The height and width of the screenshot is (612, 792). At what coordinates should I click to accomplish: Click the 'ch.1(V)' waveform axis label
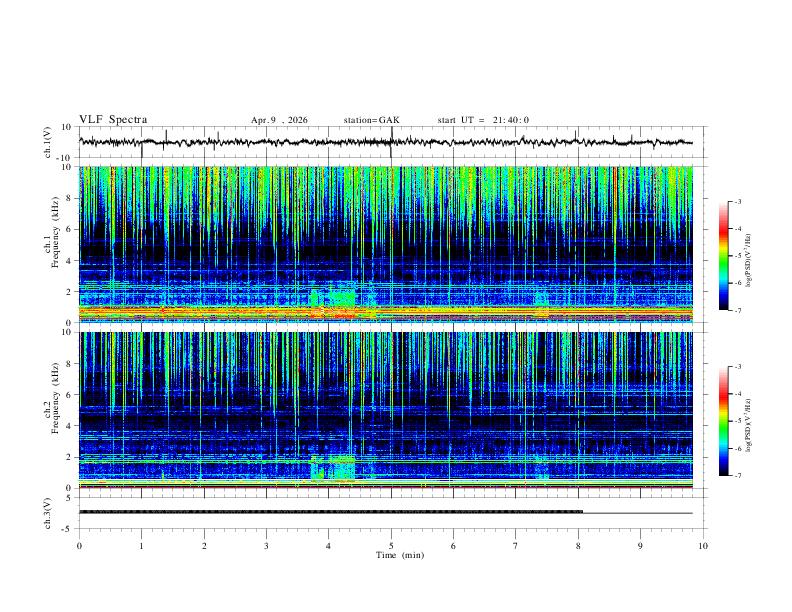tap(48, 142)
